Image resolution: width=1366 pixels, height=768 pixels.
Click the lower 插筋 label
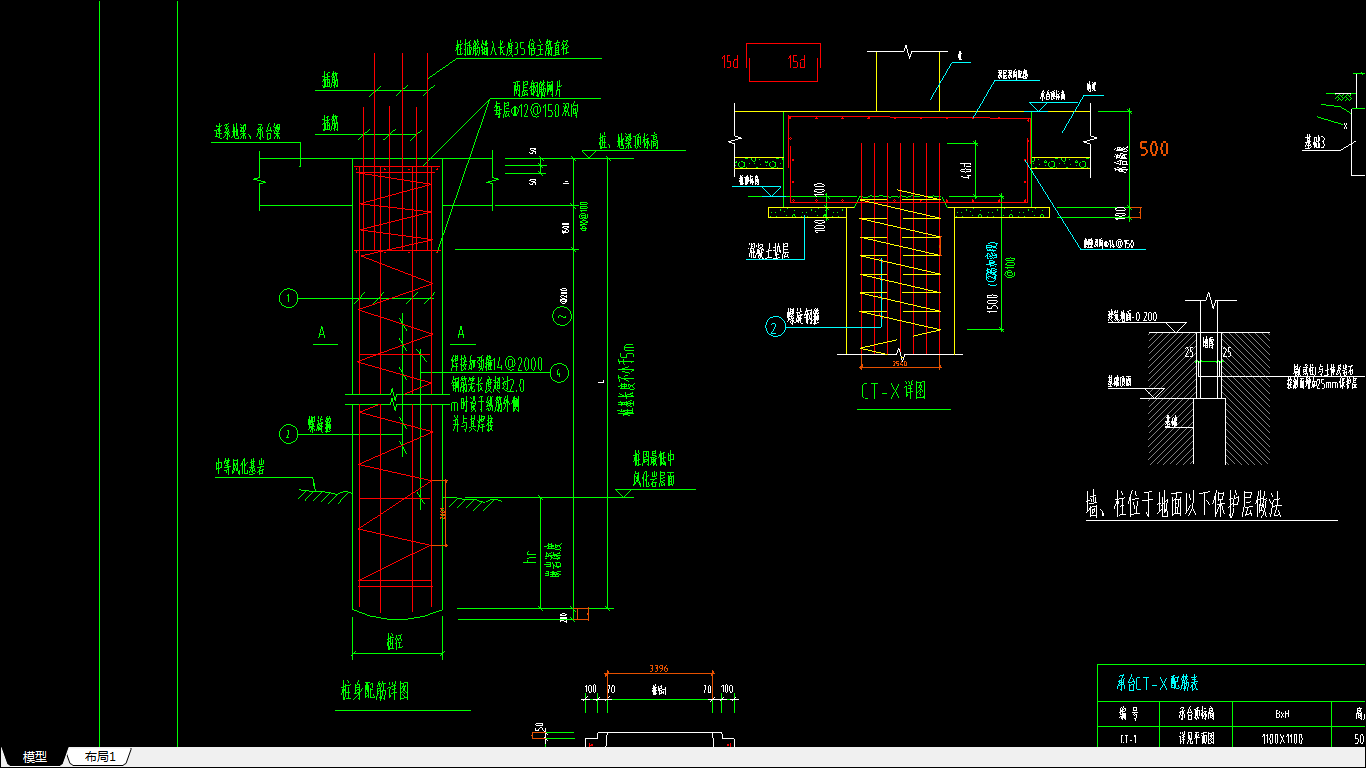pyautogui.click(x=330, y=123)
